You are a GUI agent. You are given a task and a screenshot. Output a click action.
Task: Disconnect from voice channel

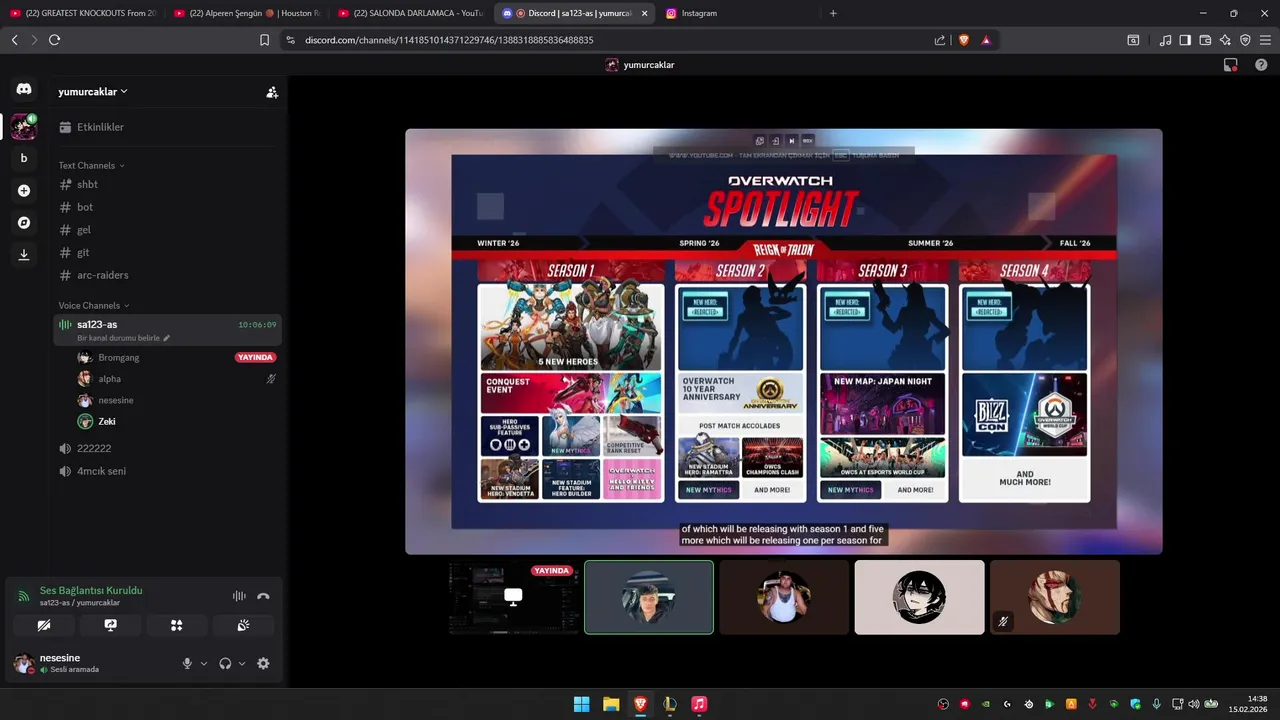click(263, 596)
